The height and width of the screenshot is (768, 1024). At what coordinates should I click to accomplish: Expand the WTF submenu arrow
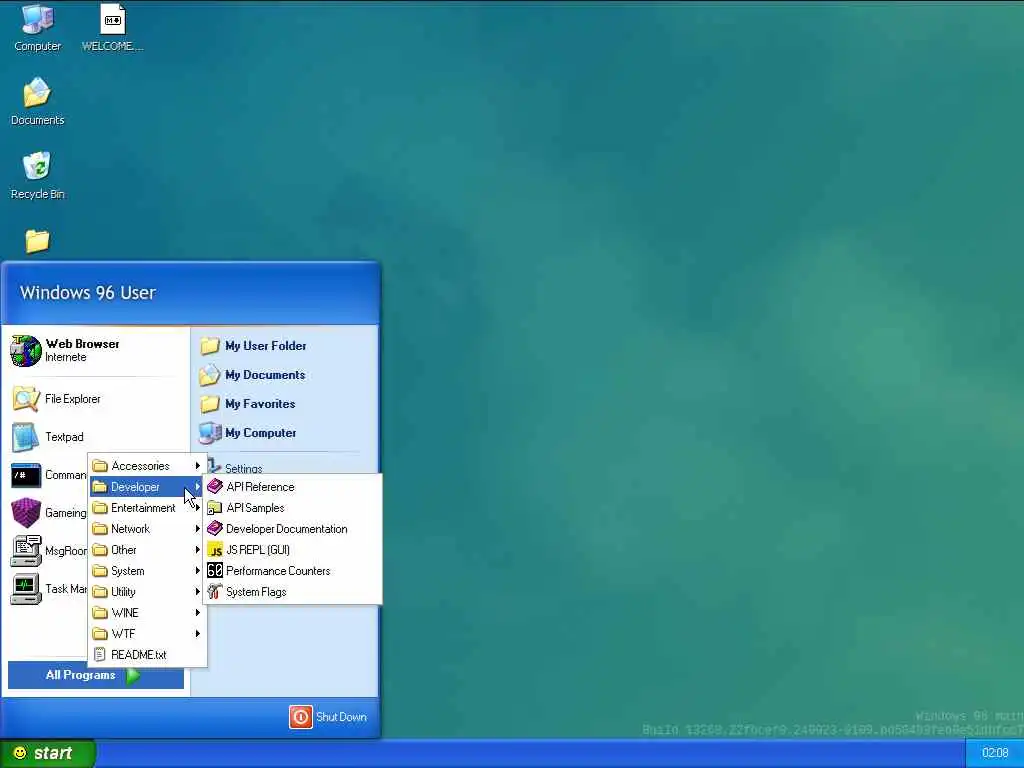point(197,633)
